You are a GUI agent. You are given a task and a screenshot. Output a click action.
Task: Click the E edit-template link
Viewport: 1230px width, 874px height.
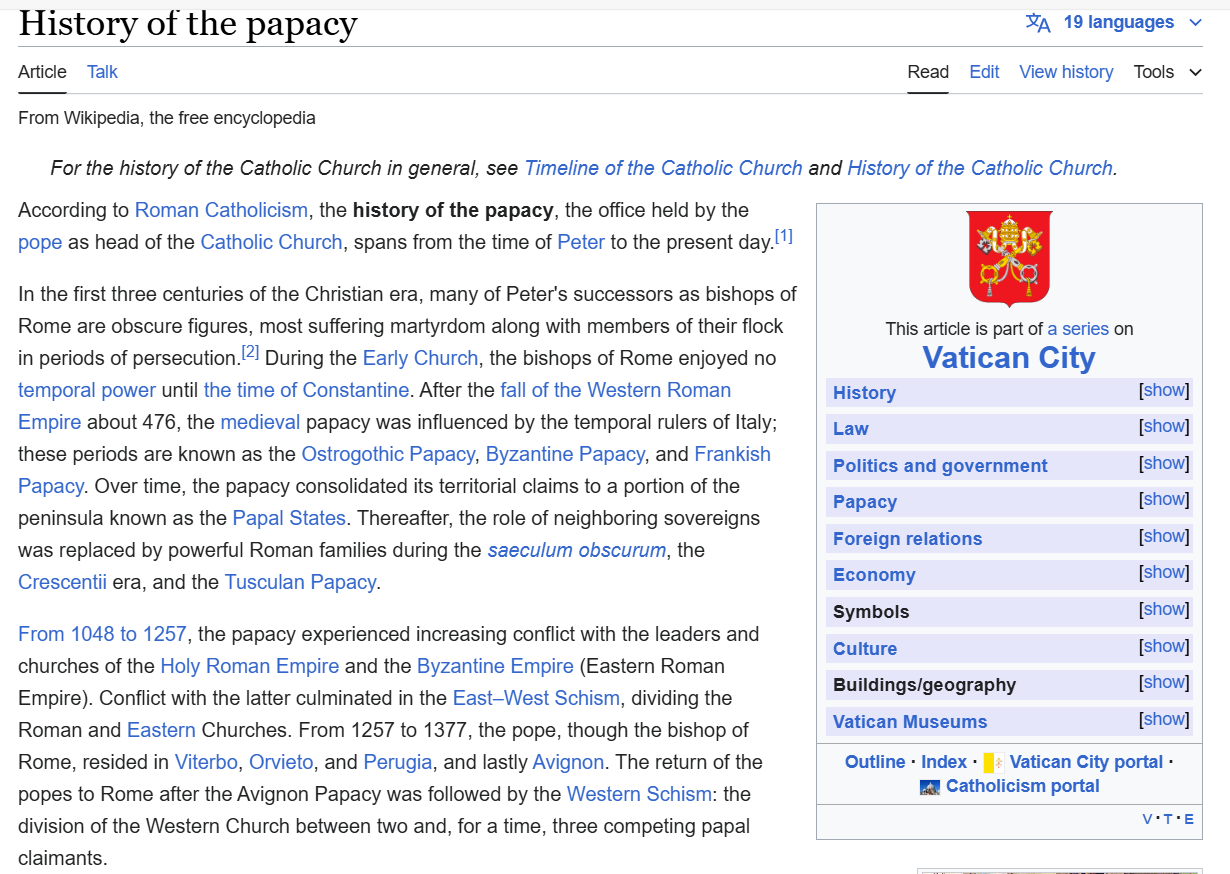coord(1189,820)
